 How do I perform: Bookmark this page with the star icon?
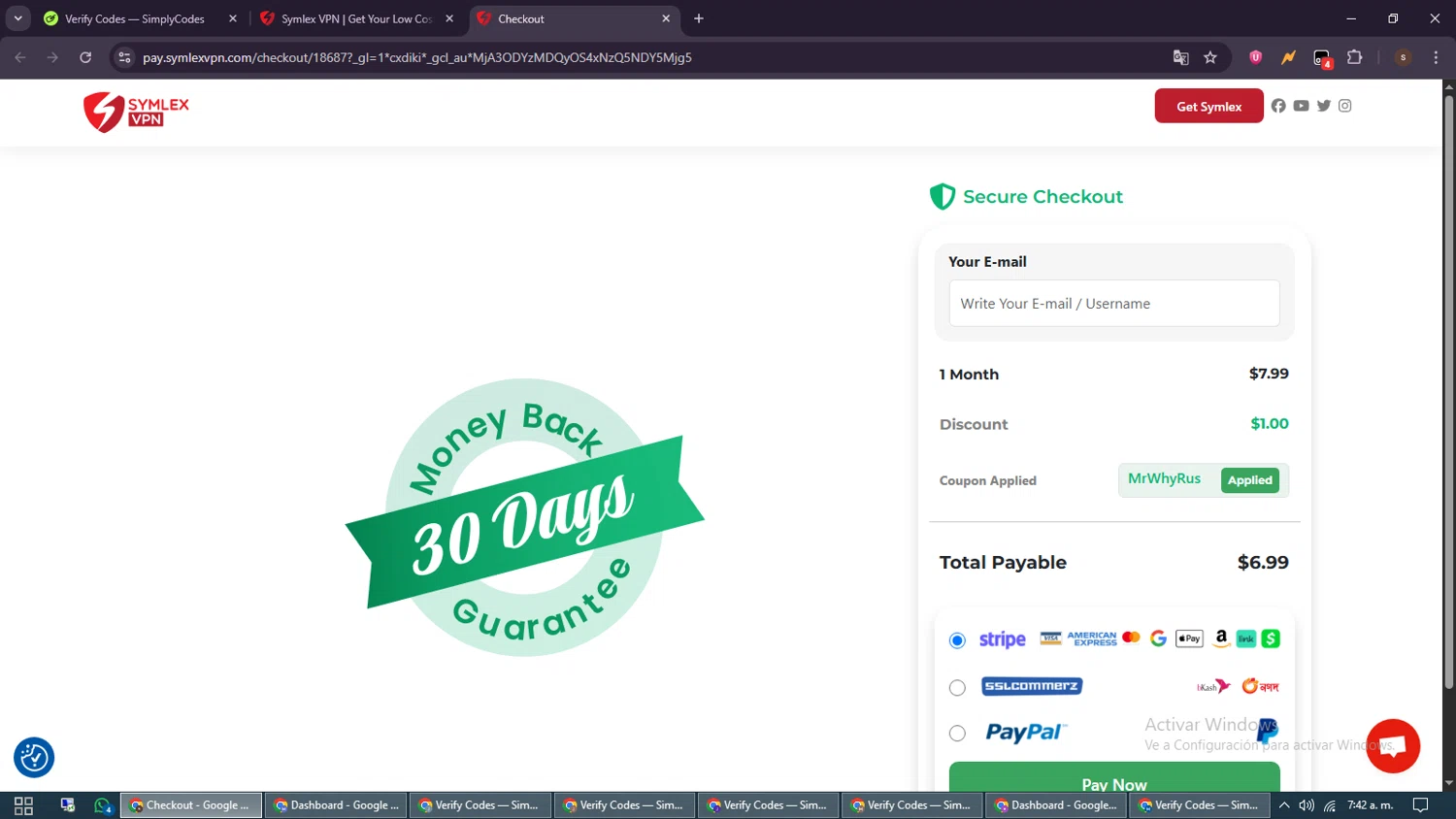(1209, 57)
